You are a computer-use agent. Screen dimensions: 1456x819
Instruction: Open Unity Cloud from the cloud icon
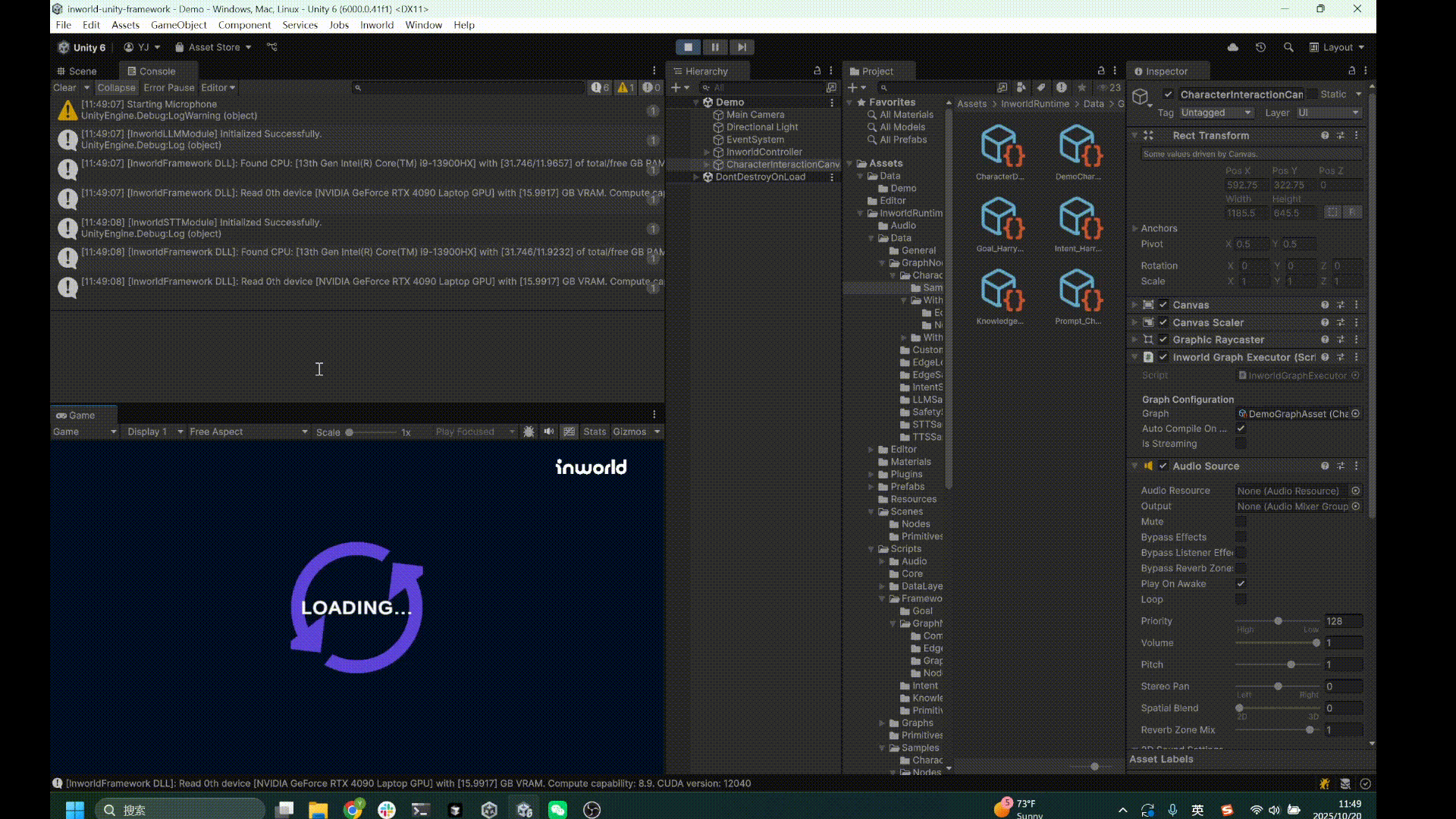pyautogui.click(x=1233, y=47)
